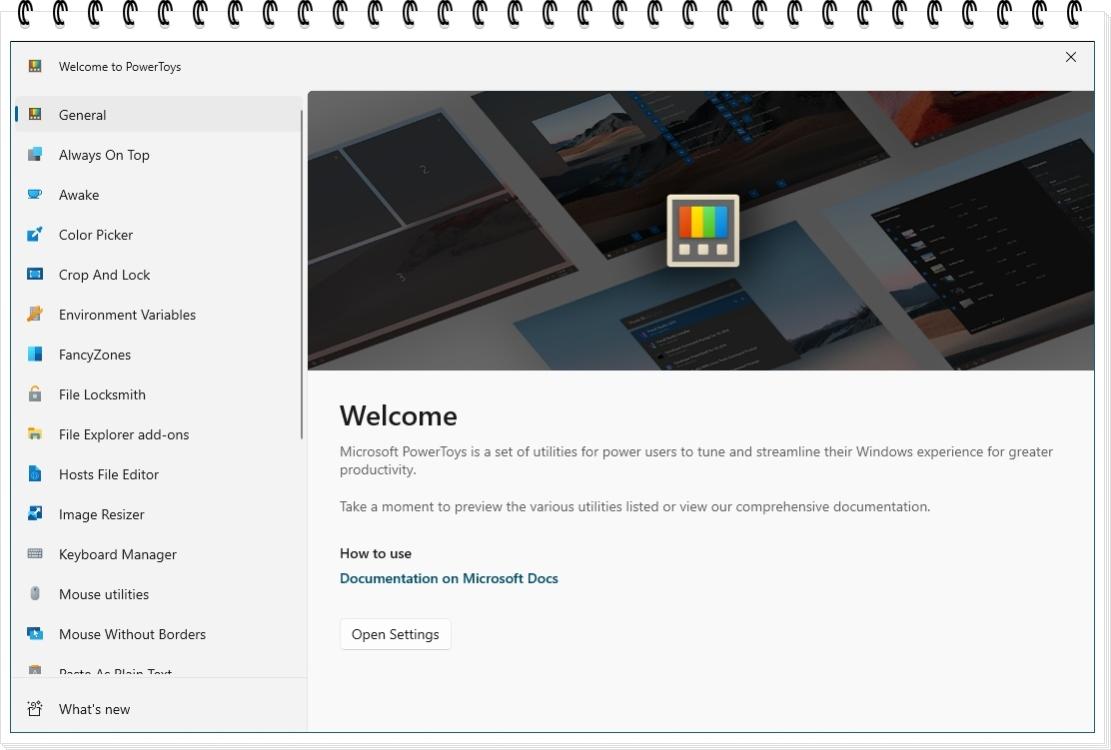Click the sidebar scrollbar track

(x=302, y=300)
